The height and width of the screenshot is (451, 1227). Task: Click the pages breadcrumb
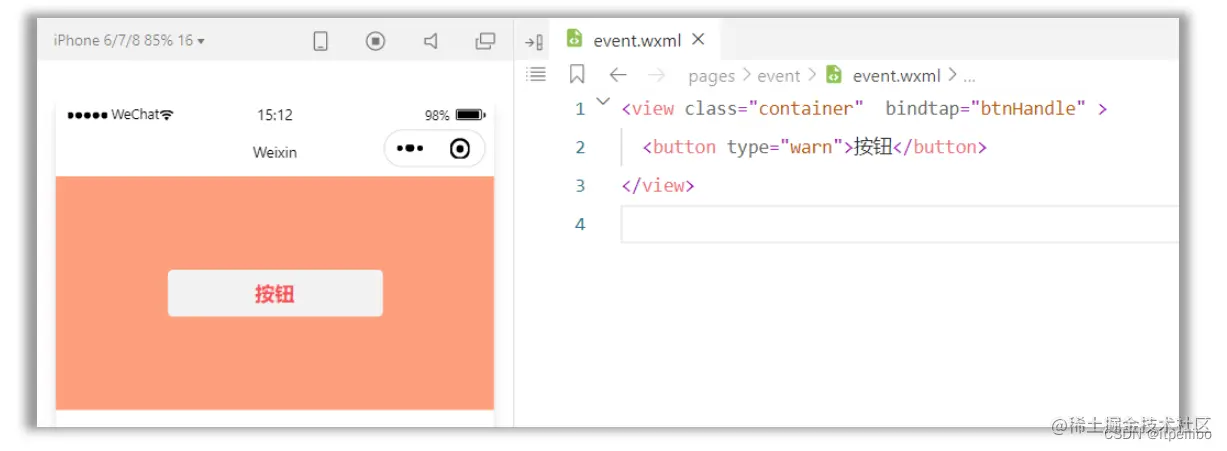(x=711, y=76)
